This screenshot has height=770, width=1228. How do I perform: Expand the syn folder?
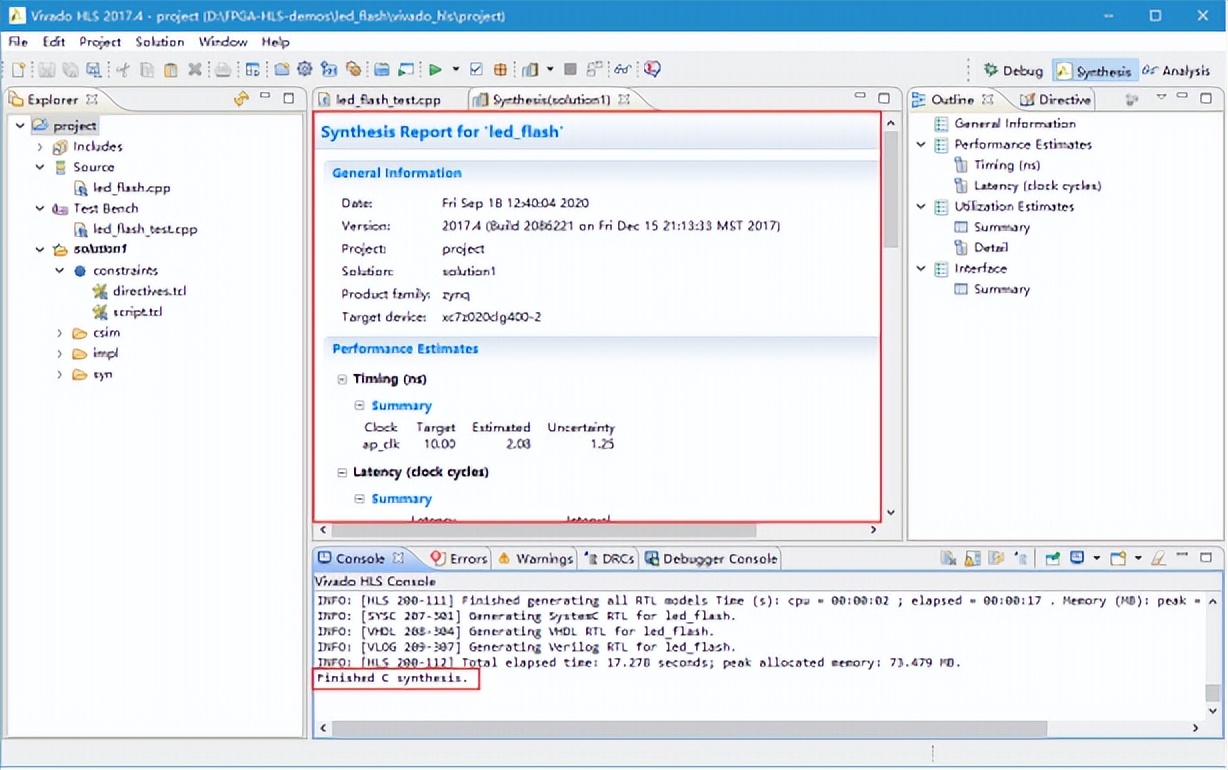[60, 375]
